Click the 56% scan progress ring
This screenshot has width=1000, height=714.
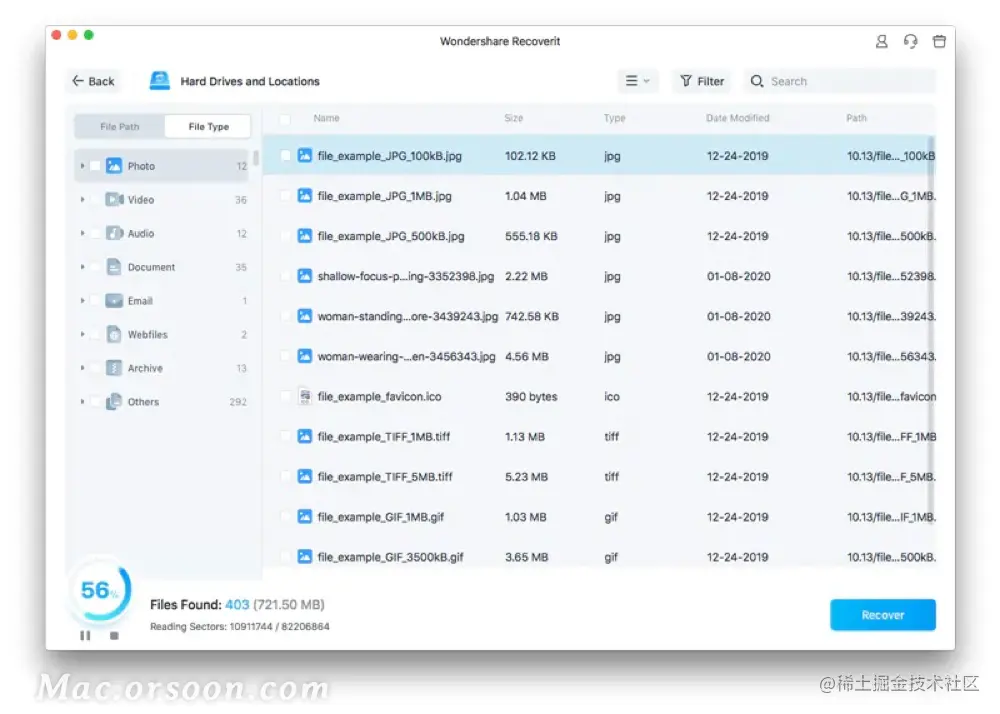coord(100,590)
